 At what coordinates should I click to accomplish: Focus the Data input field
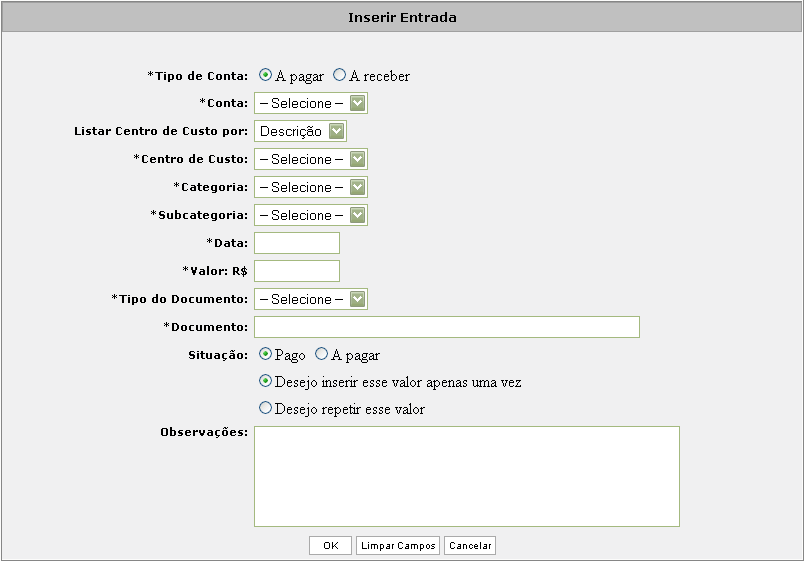pyautogui.click(x=297, y=243)
